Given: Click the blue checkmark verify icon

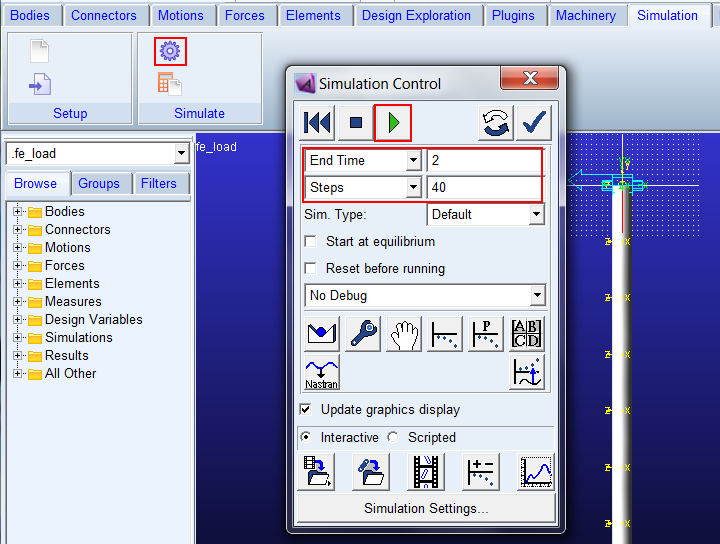Looking at the screenshot, I should pos(534,123).
